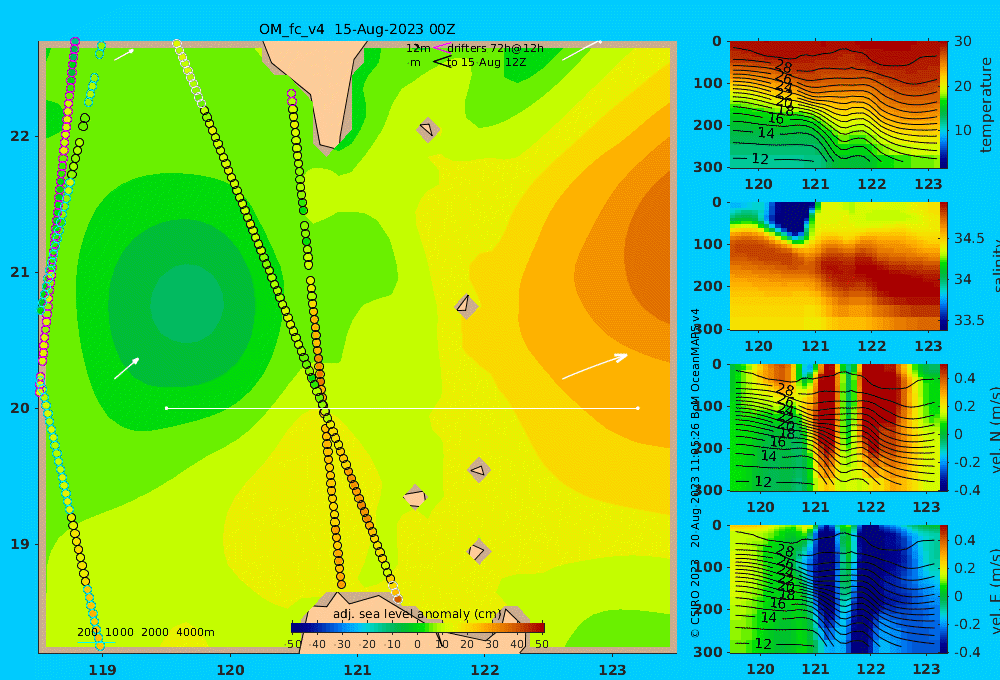
Task: Click the salinity colorbar
Action: pyautogui.click(x=944, y=266)
